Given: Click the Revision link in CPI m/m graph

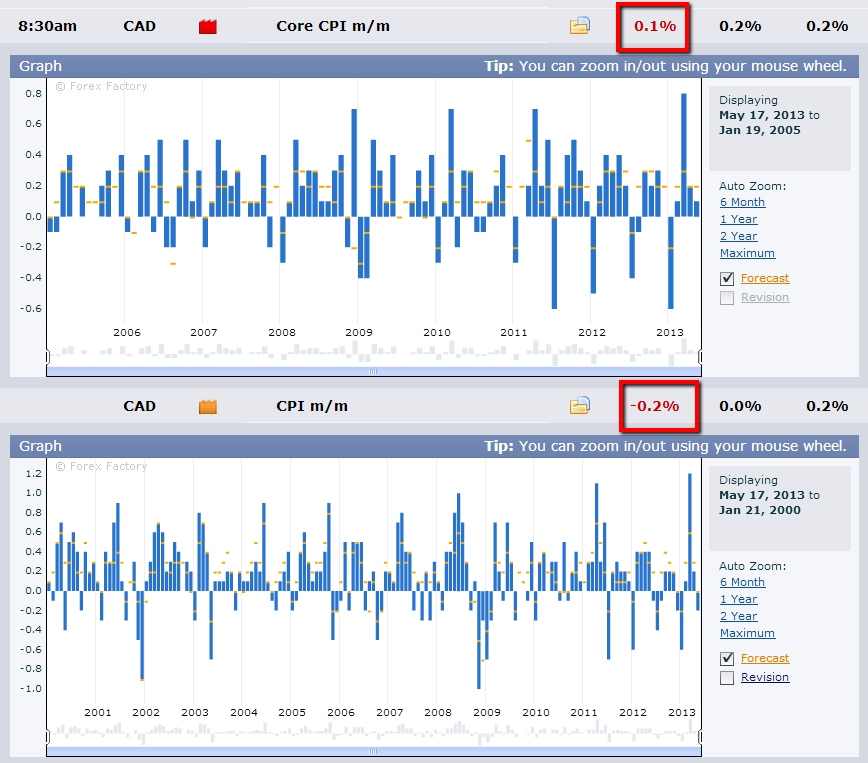Looking at the screenshot, I should (765, 677).
